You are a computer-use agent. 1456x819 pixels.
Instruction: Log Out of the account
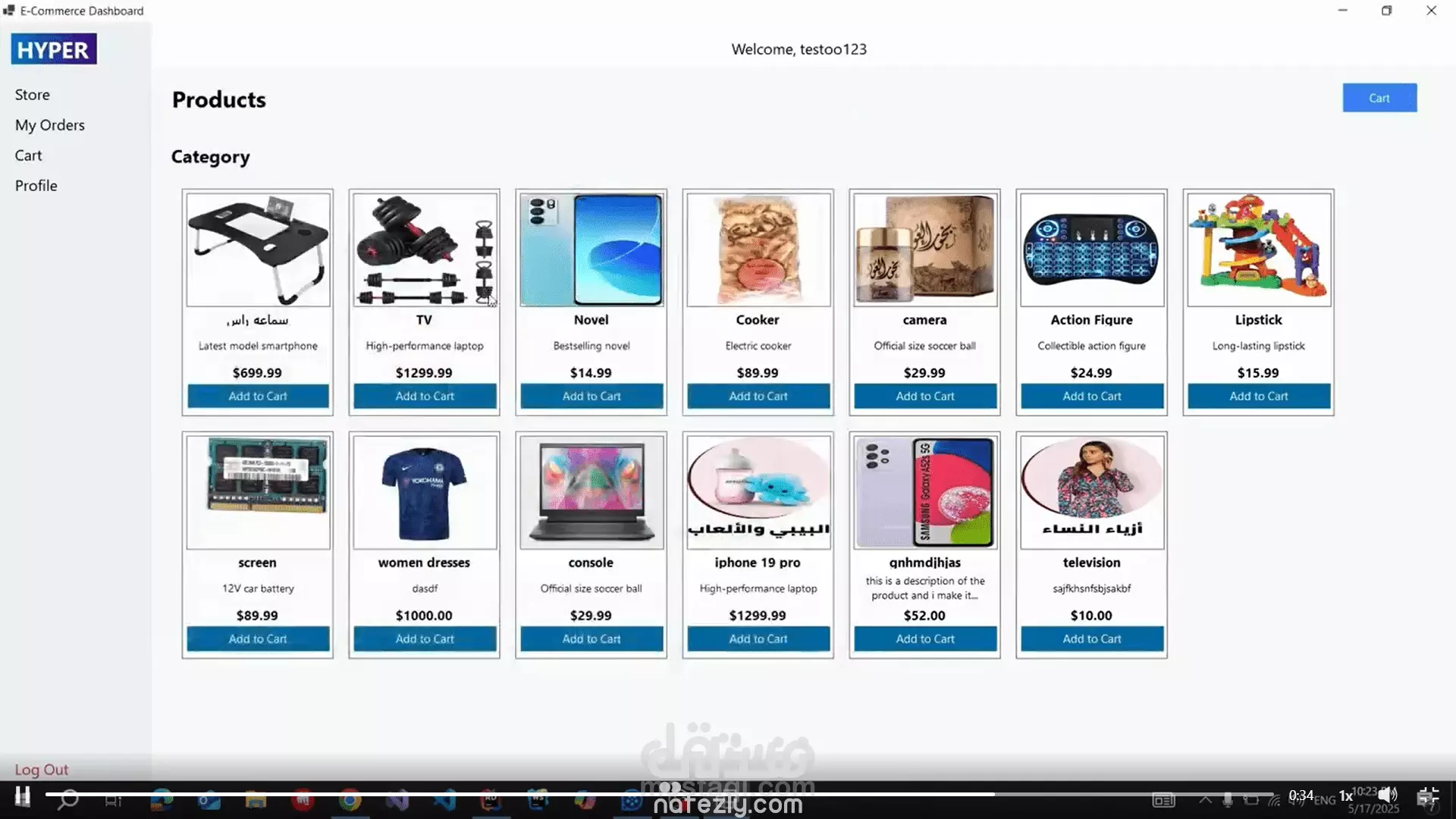tap(42, 770)
